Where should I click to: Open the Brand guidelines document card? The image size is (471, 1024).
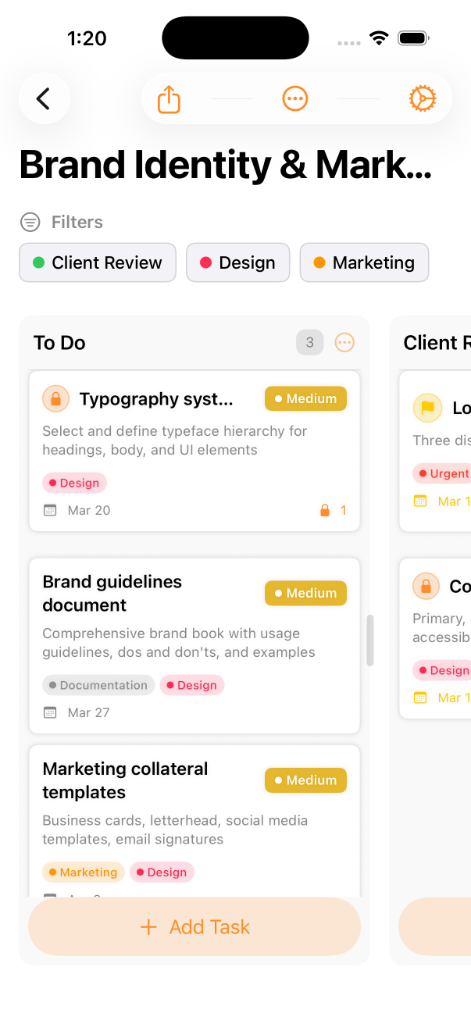(x=195, y=645)
